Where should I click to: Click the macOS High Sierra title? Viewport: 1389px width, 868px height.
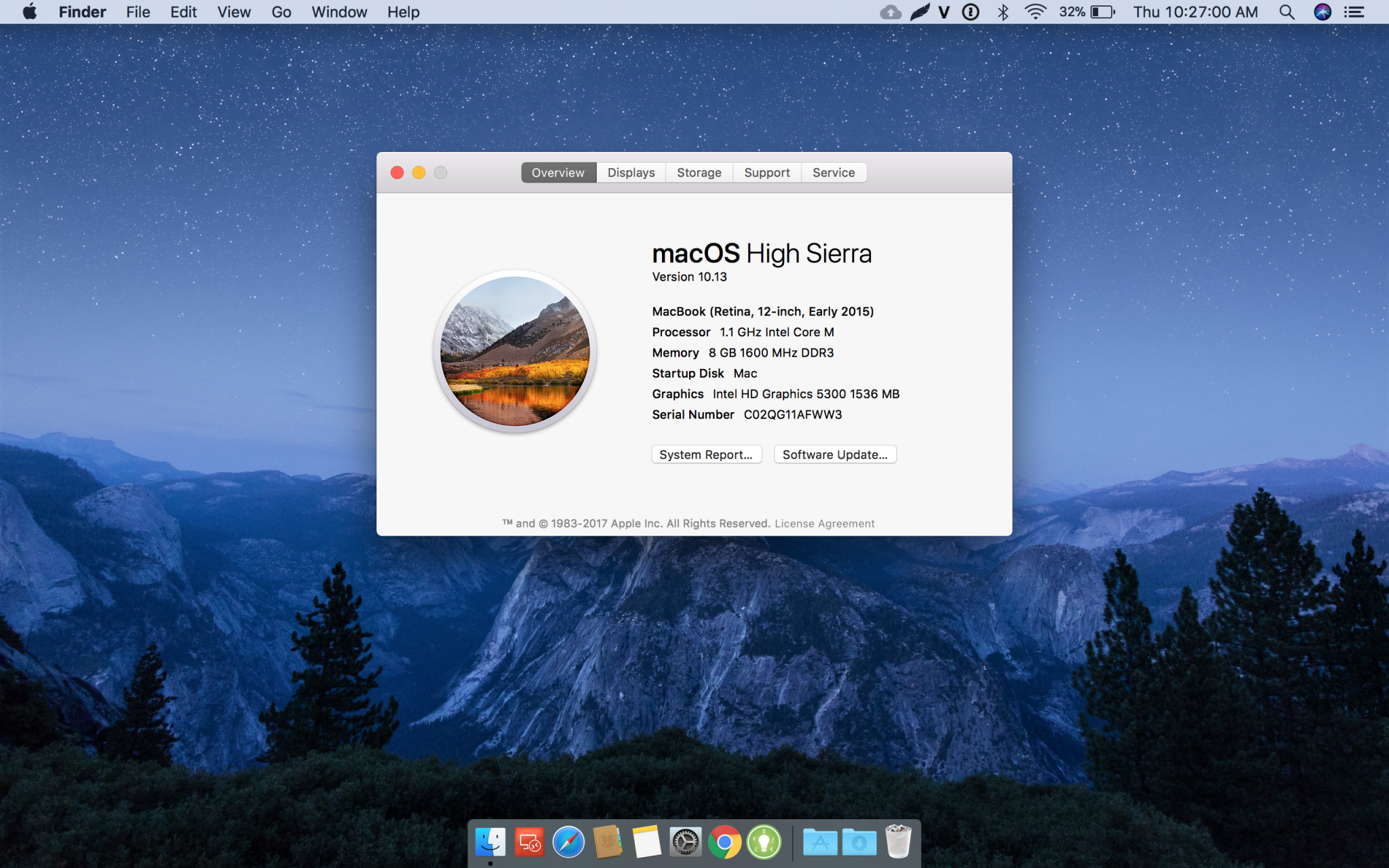click(762, 254)
